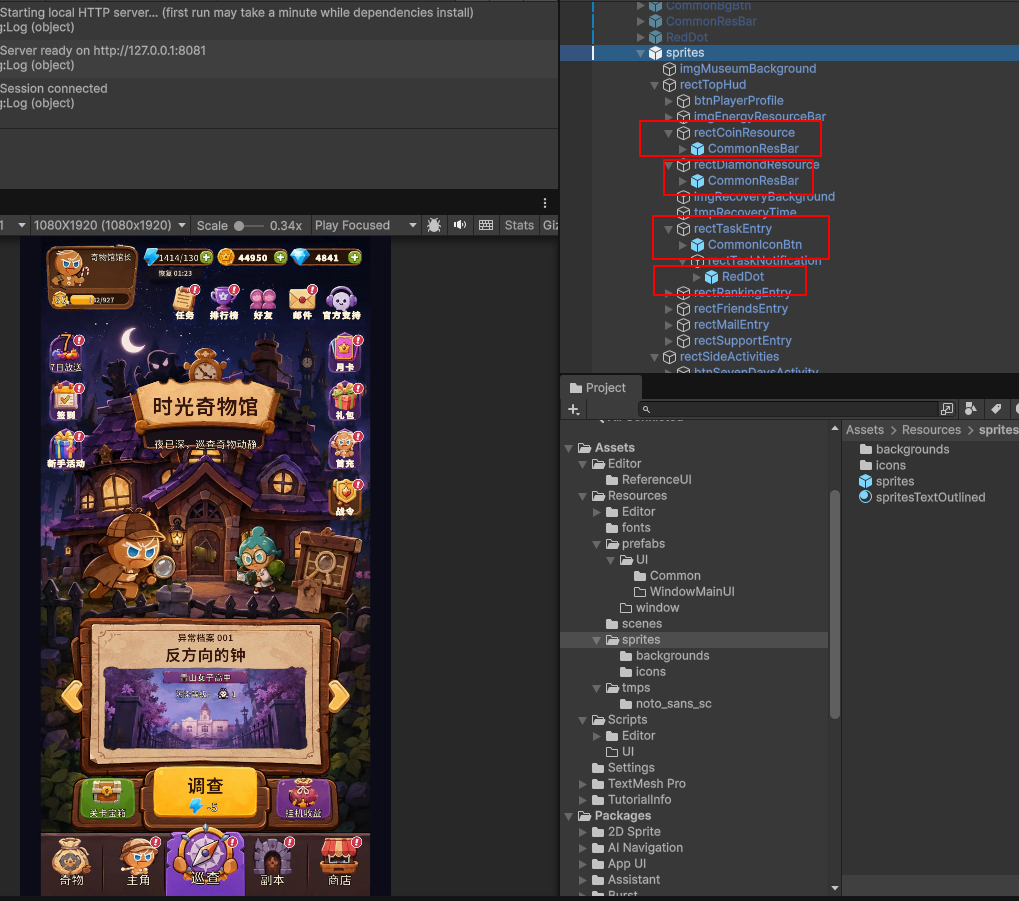Open the 挂机收益 idle rewards icon
The width and height of the screenshot is (1019, 901).
(x=303, y=799)
